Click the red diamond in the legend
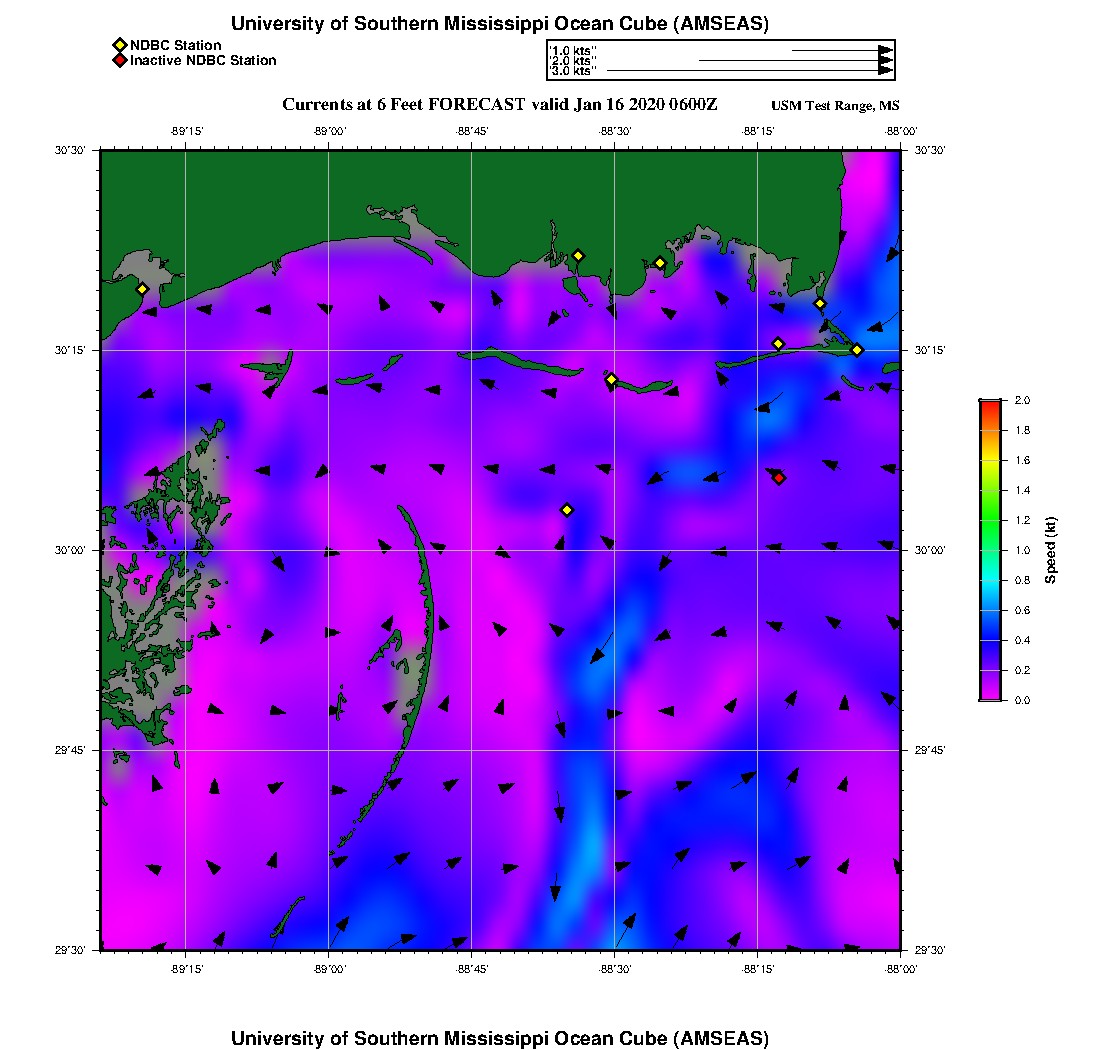The image size is (1100, 1050). point(119,61)
